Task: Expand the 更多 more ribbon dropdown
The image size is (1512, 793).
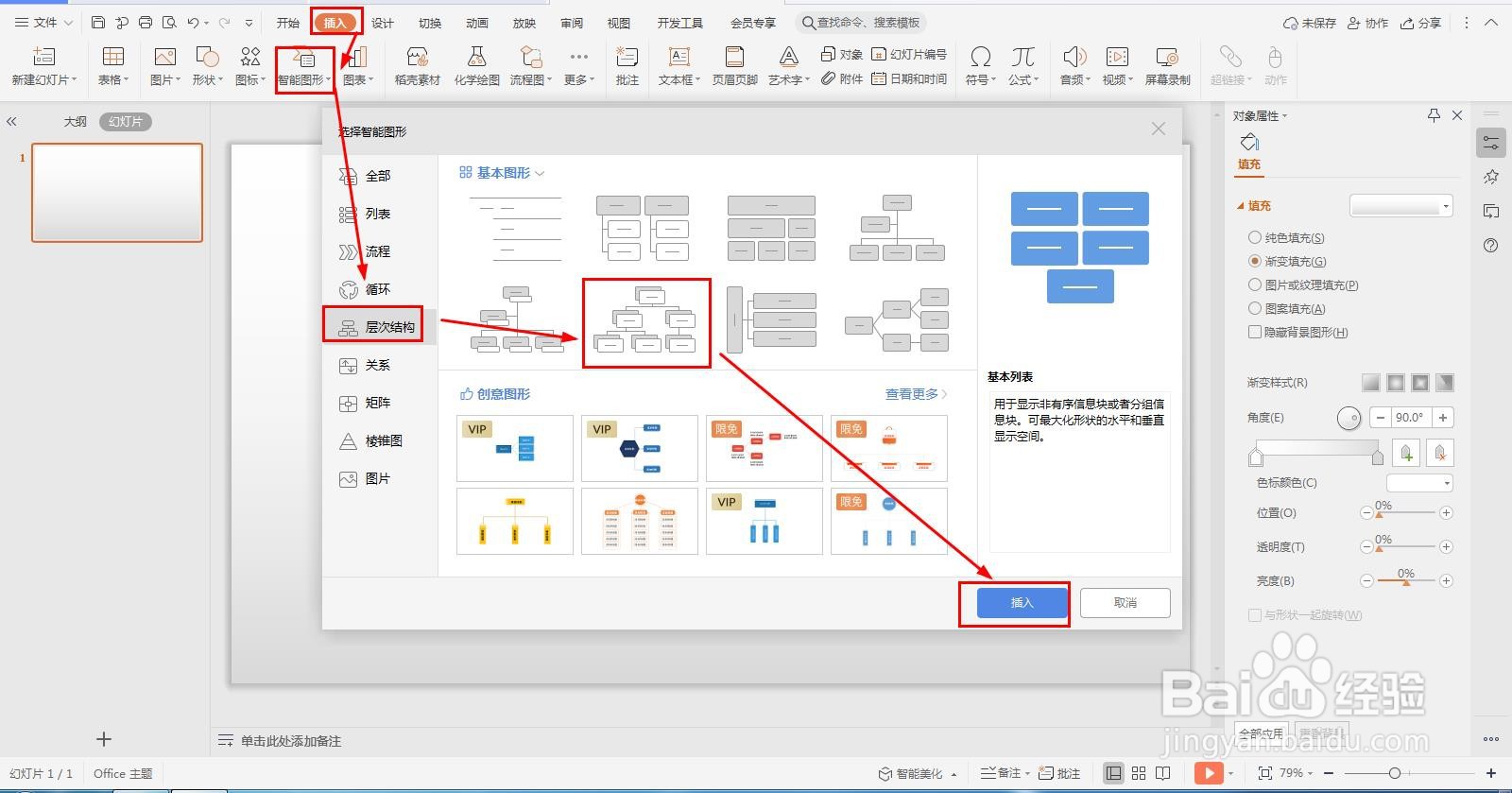Action: click(x=578, y=68)
